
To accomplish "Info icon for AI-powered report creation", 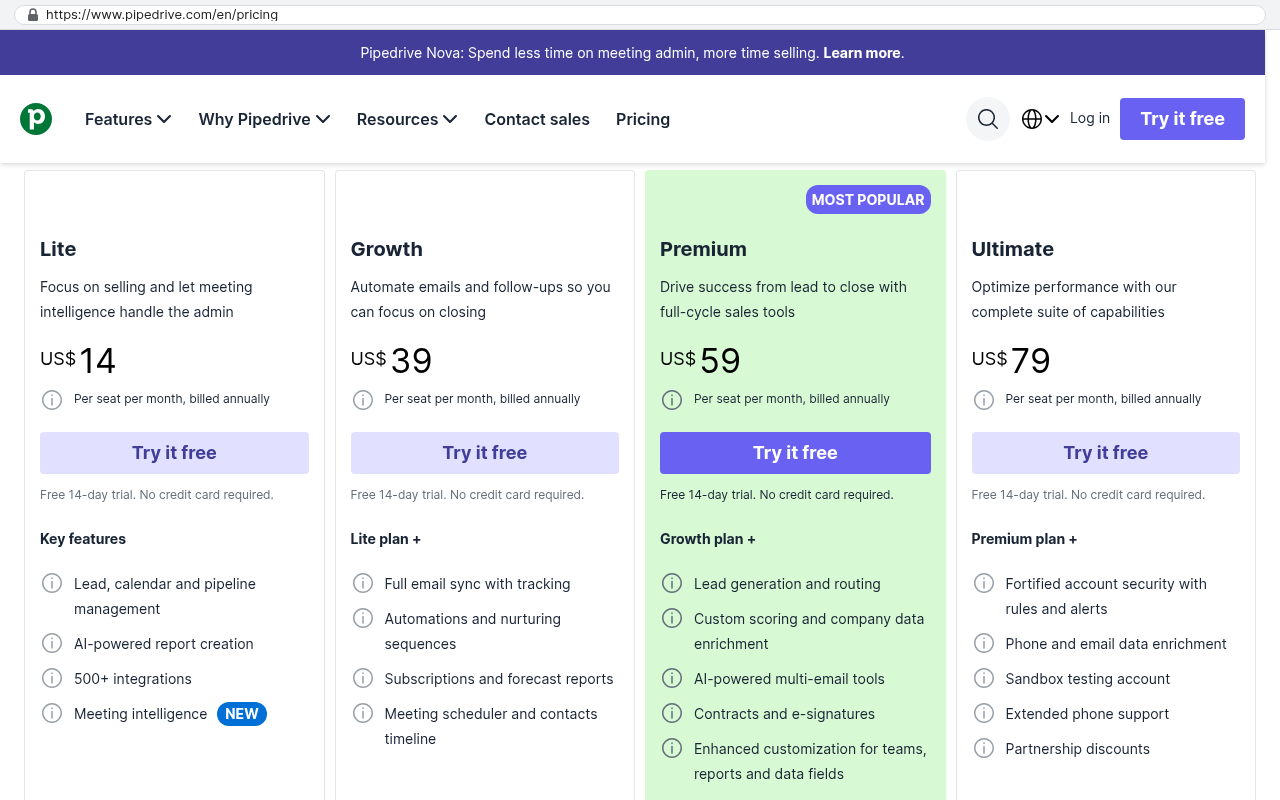I will (51, 643).
